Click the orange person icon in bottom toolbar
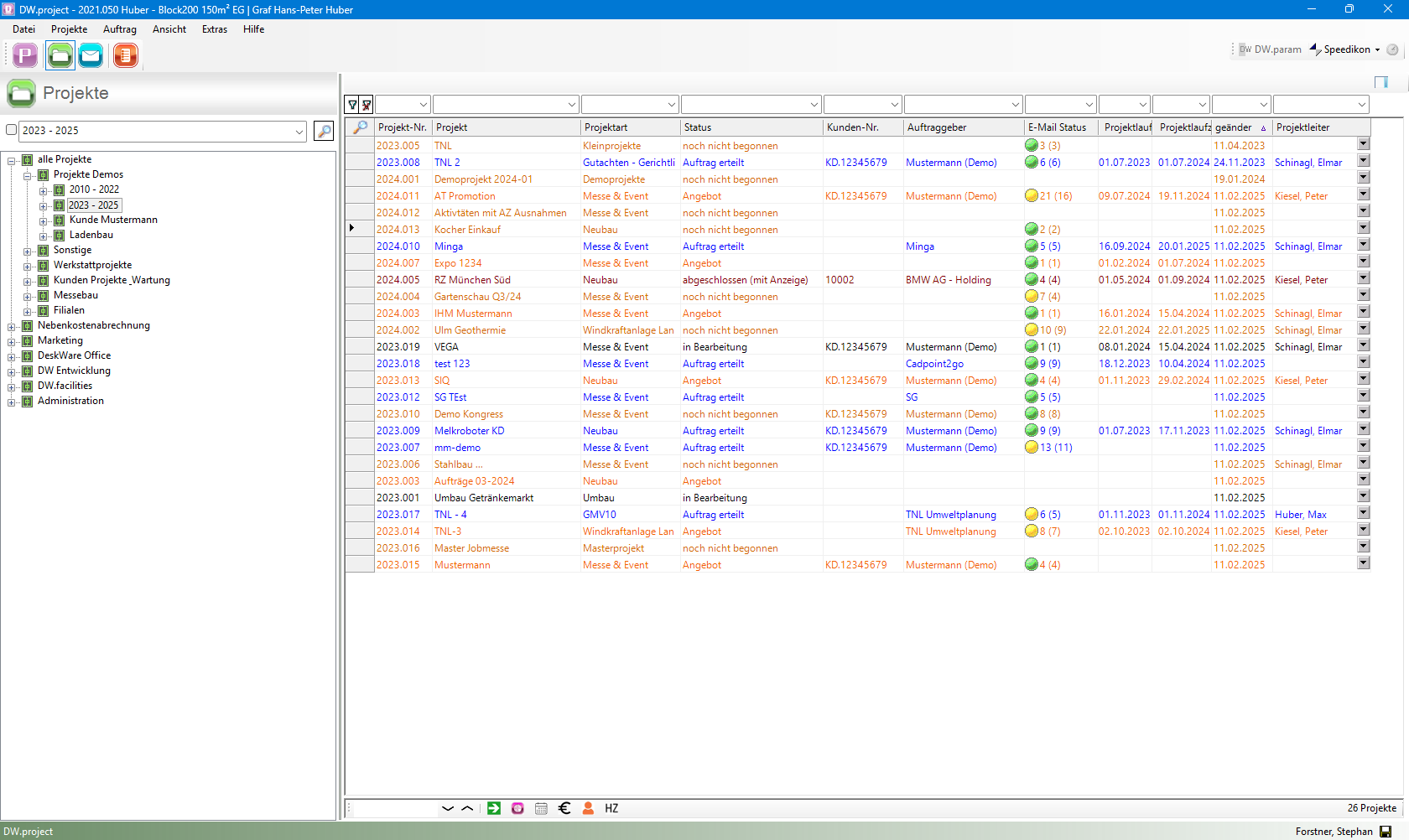 point(588,808)
